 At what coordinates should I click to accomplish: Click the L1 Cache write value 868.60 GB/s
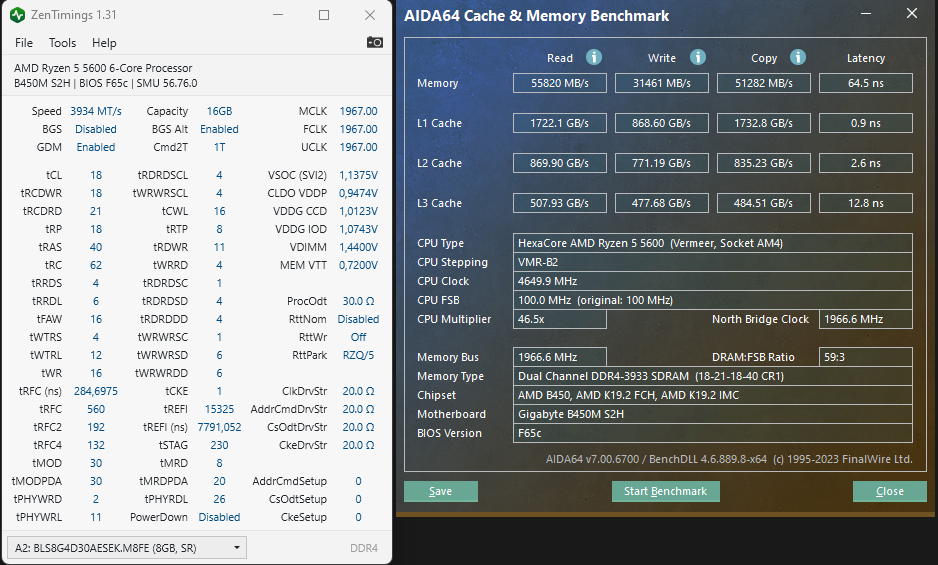tap(662, 123)
